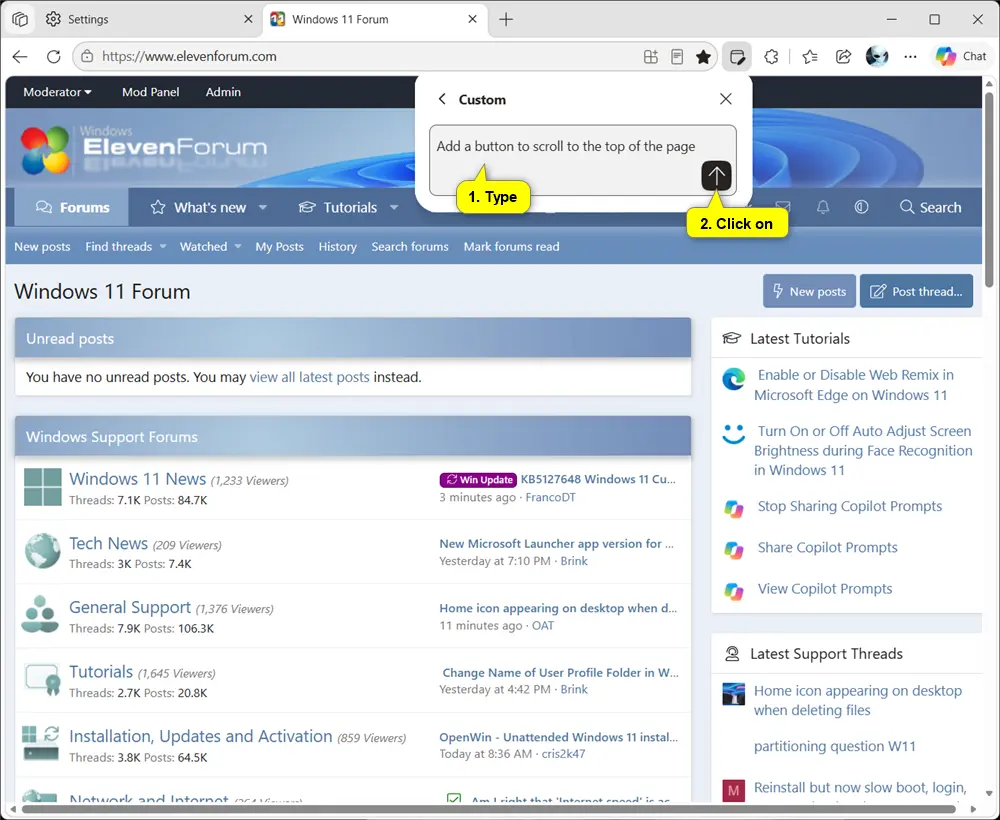Open the General Support forum
This screenshot has height=820, width=1000.
130,607
